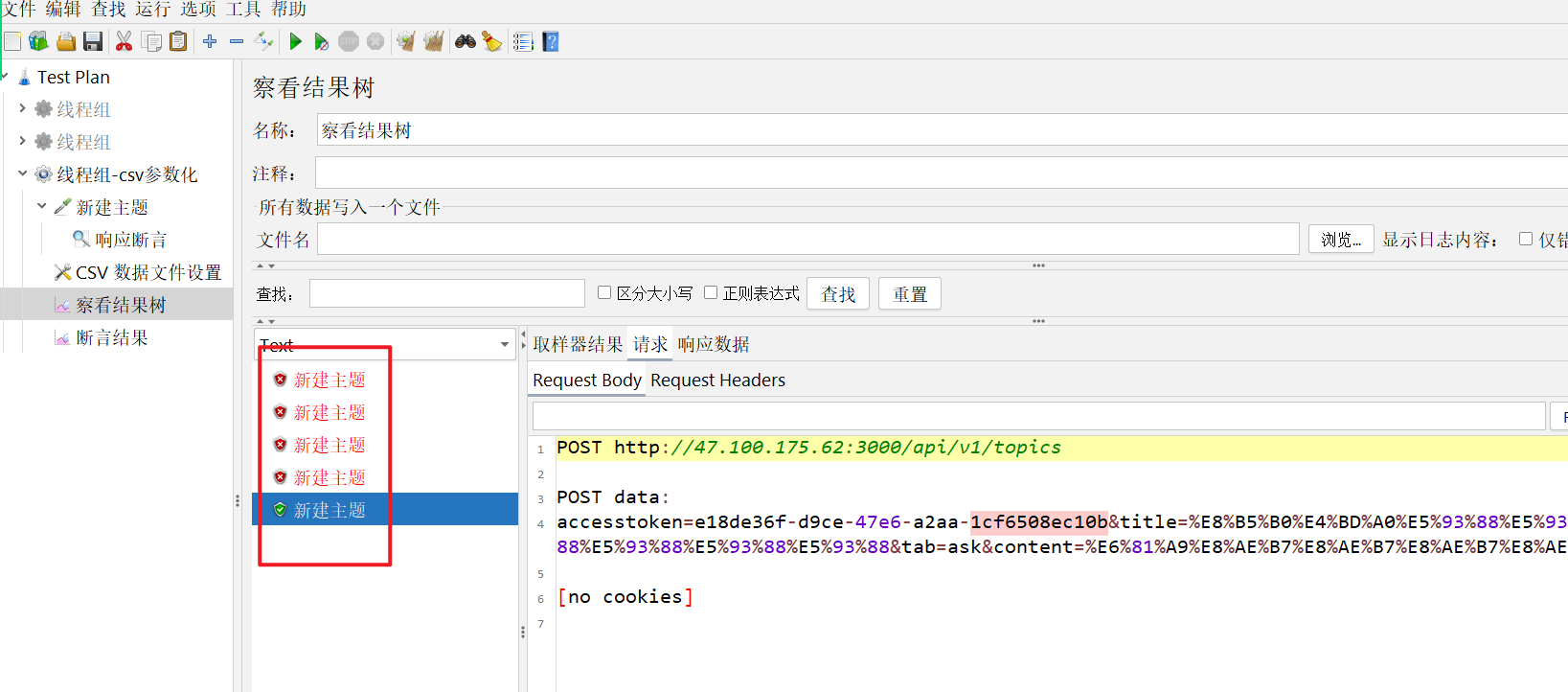Viewport: 1568px width, 692px height.
Task: Check the 区分大小写 checkbox
Action: (604, 292)
